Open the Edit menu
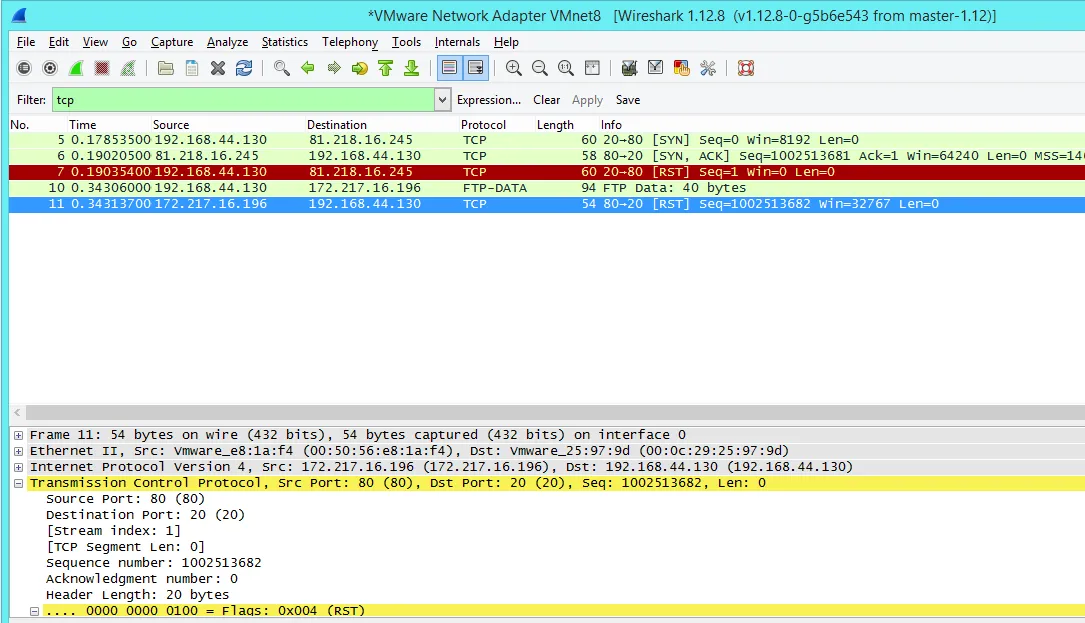The width and height of the screenshot is (1085, 623). tap(59, 42)
